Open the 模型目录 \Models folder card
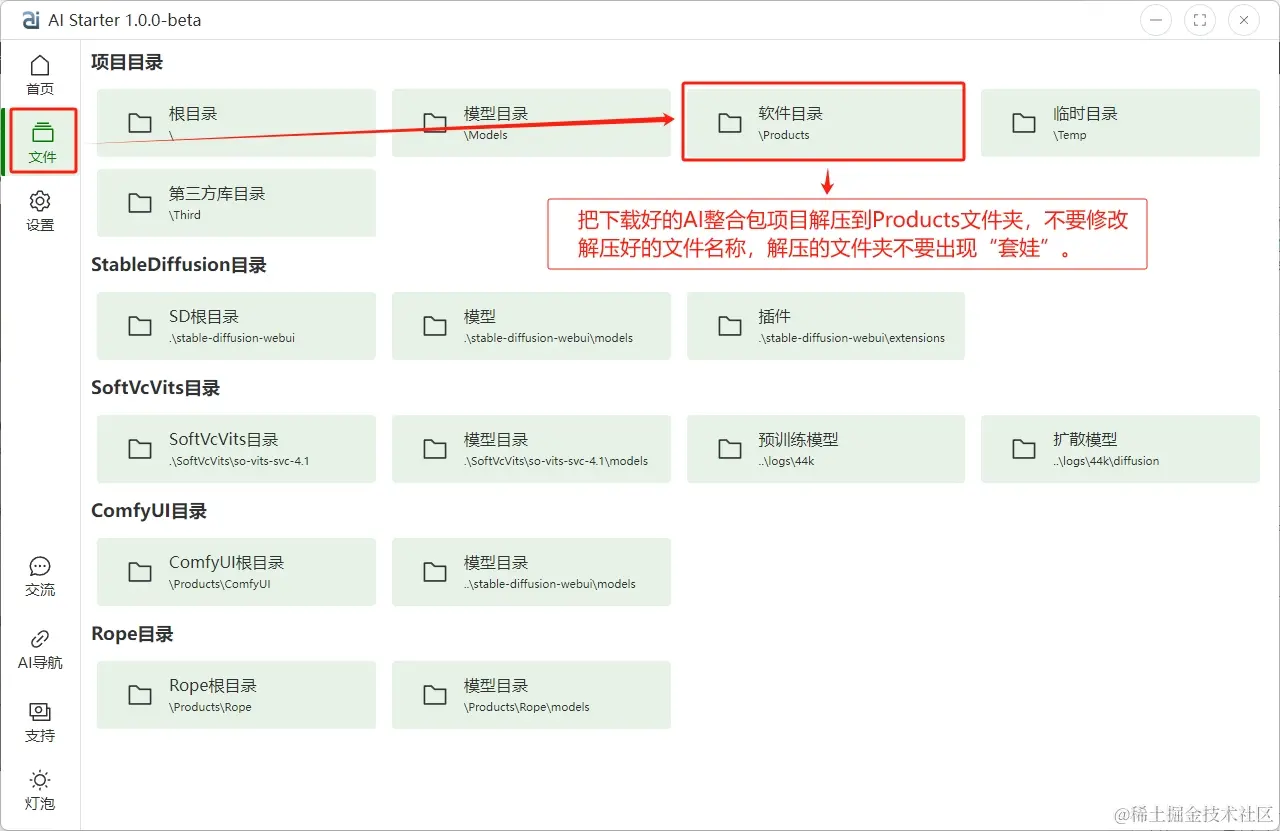The image size is (1280, 831). [x=530, y=122]
